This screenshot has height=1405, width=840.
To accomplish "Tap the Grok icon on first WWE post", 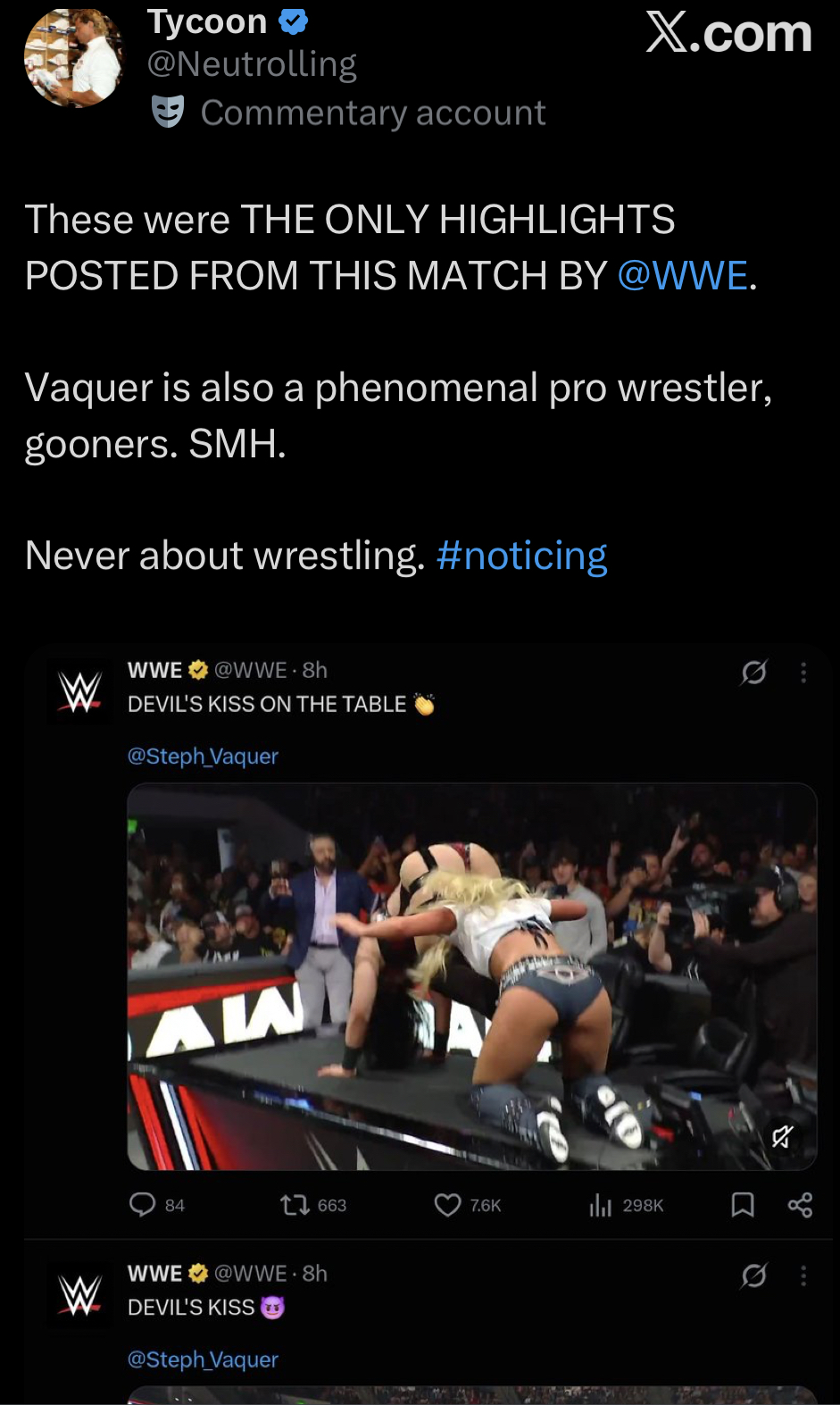I will 753,672.
